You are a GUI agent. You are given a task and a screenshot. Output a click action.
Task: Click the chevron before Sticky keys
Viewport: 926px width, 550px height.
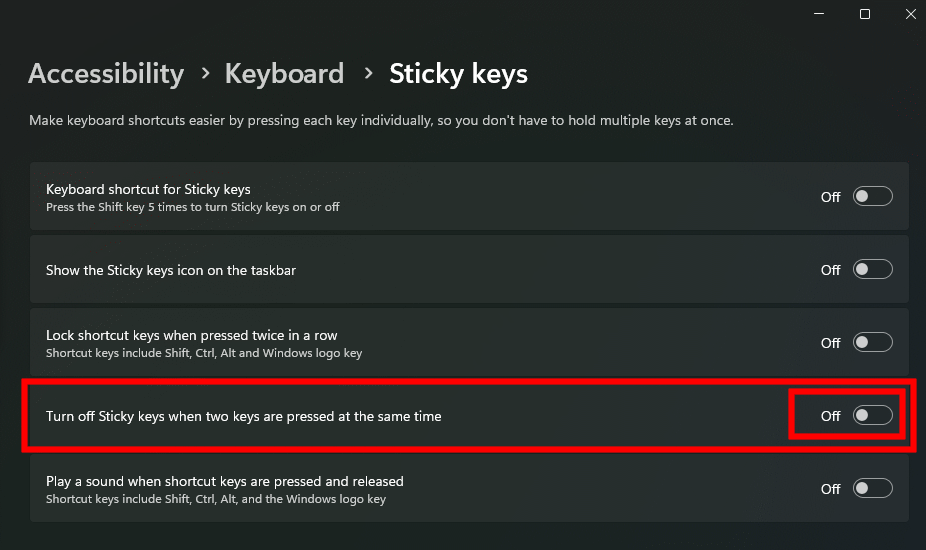point(368,74)
